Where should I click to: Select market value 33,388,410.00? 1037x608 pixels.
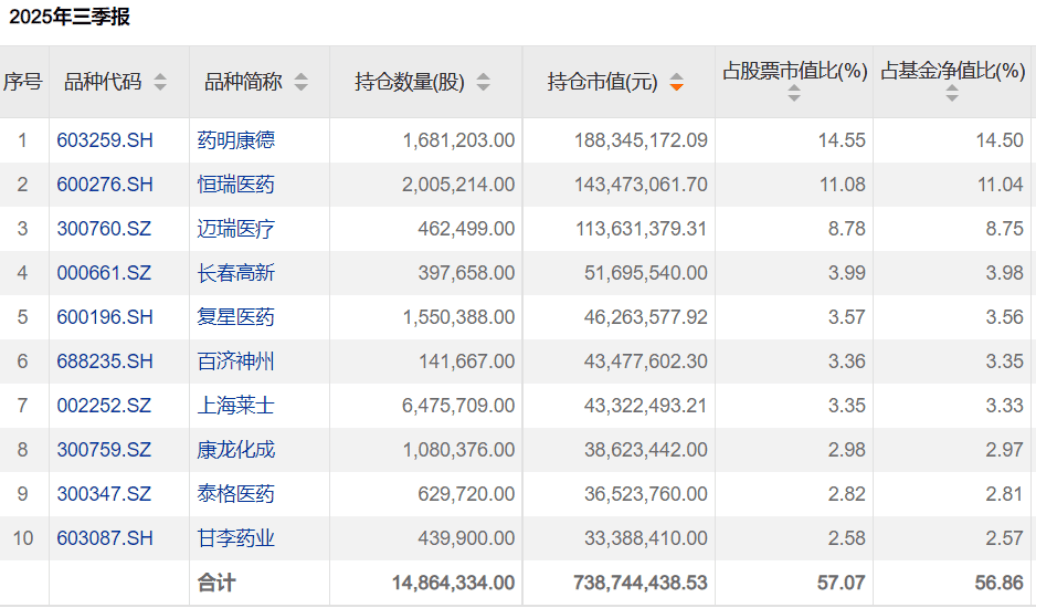tap(645, 539)
